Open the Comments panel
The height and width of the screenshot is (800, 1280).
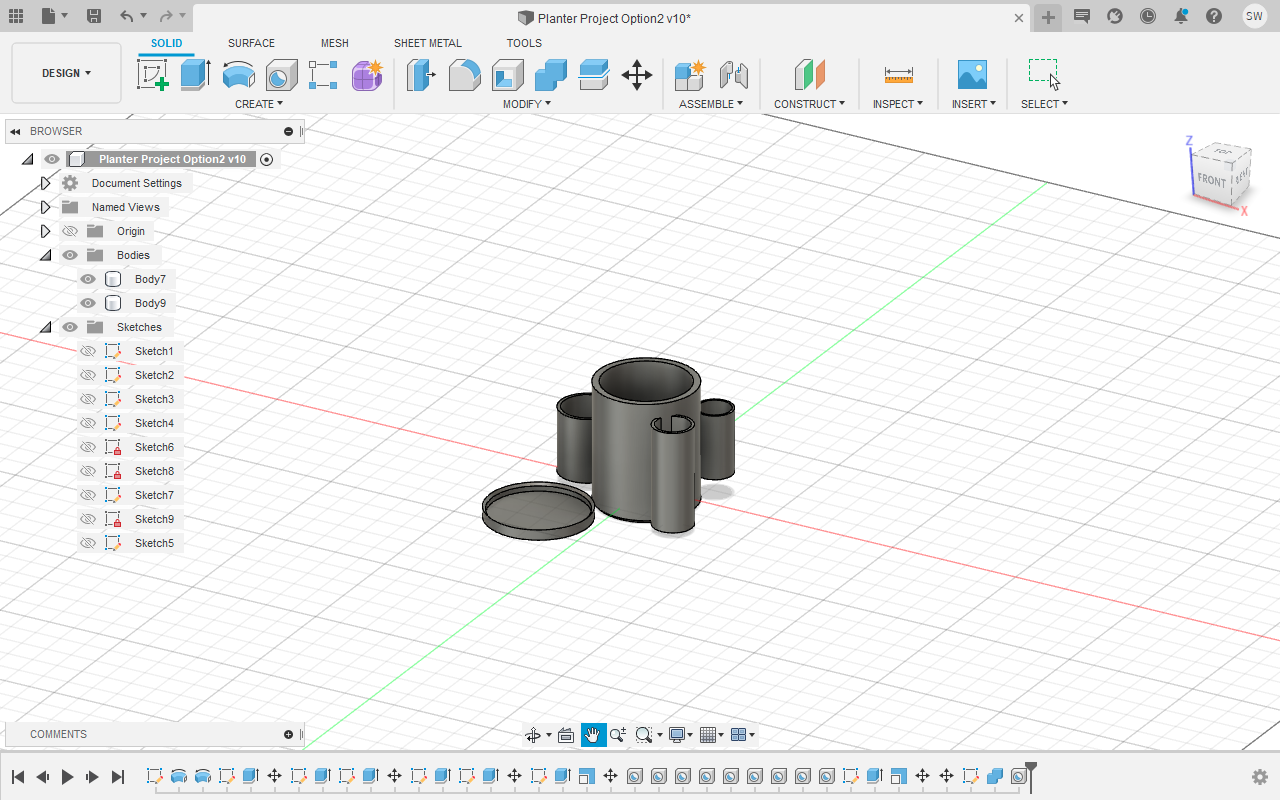point(58,734)
